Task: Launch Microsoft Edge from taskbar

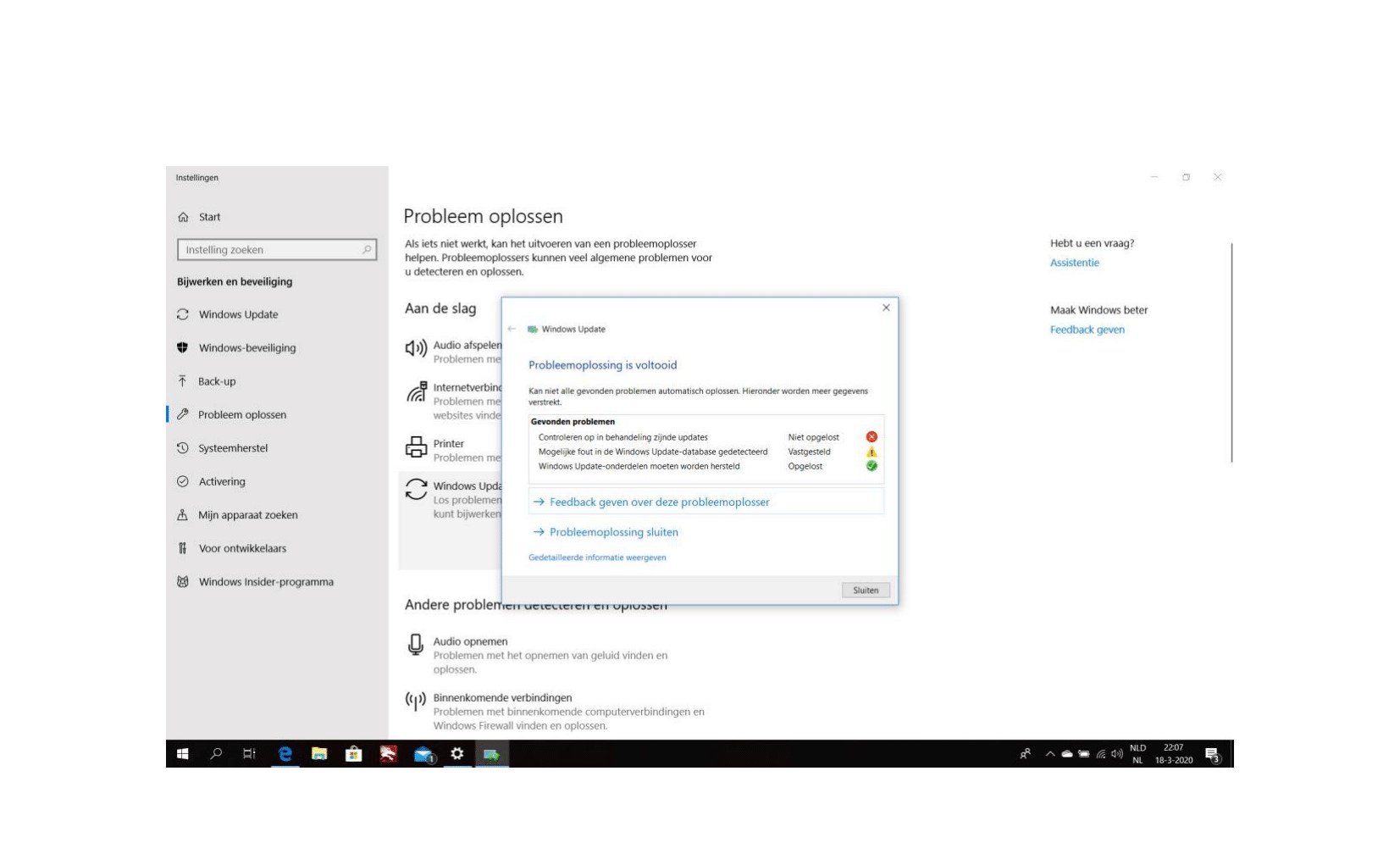Action: [285, 754]
